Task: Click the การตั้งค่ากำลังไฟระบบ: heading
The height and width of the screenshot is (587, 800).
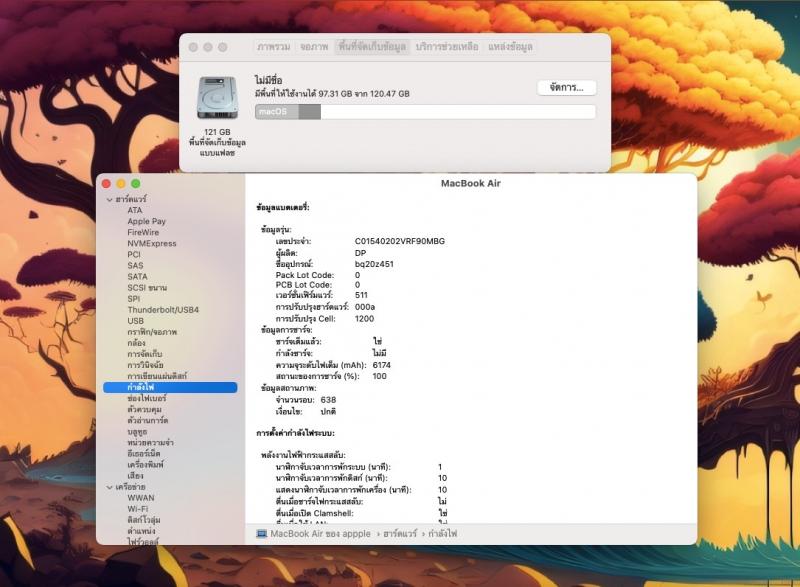Action: pyautogui.click(x=295, y=433)
